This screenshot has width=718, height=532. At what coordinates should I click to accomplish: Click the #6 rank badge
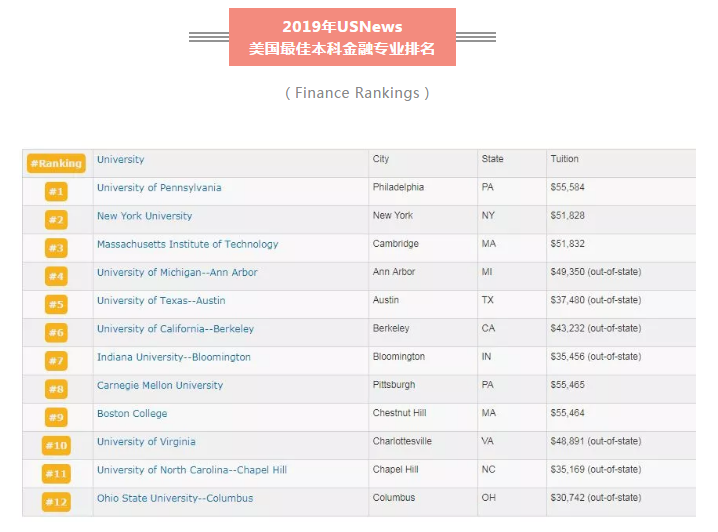point(56,333)
